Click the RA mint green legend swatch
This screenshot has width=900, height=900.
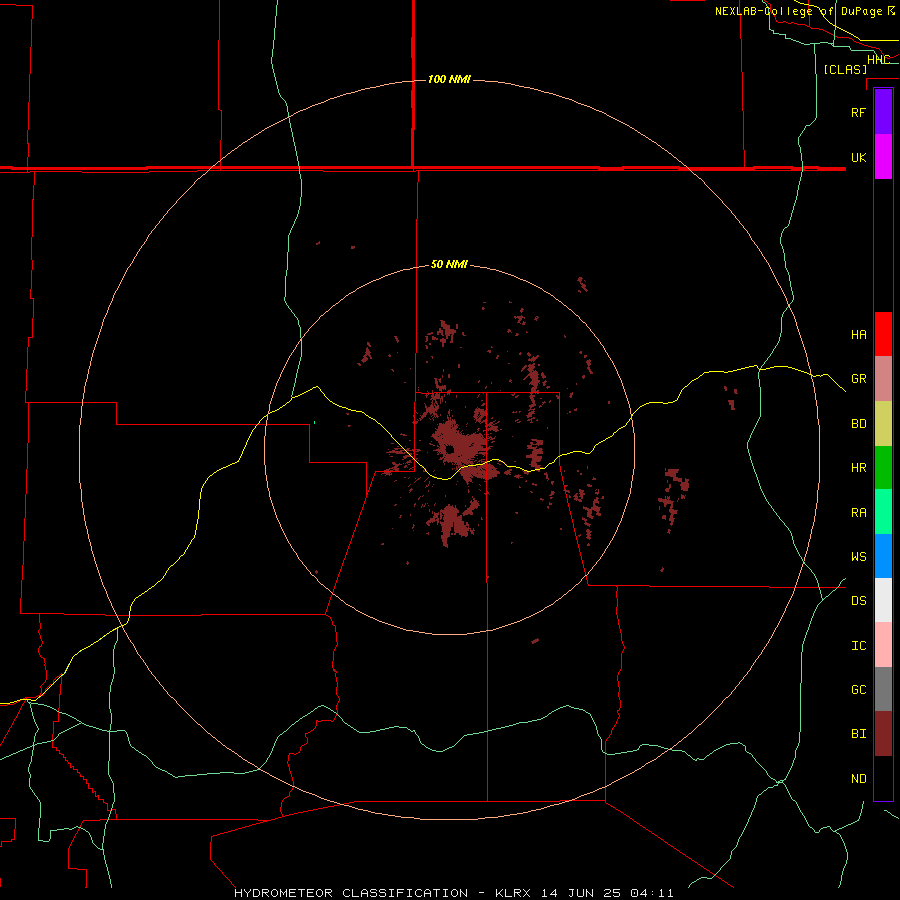pyautogui.click(x=883, y=512)
